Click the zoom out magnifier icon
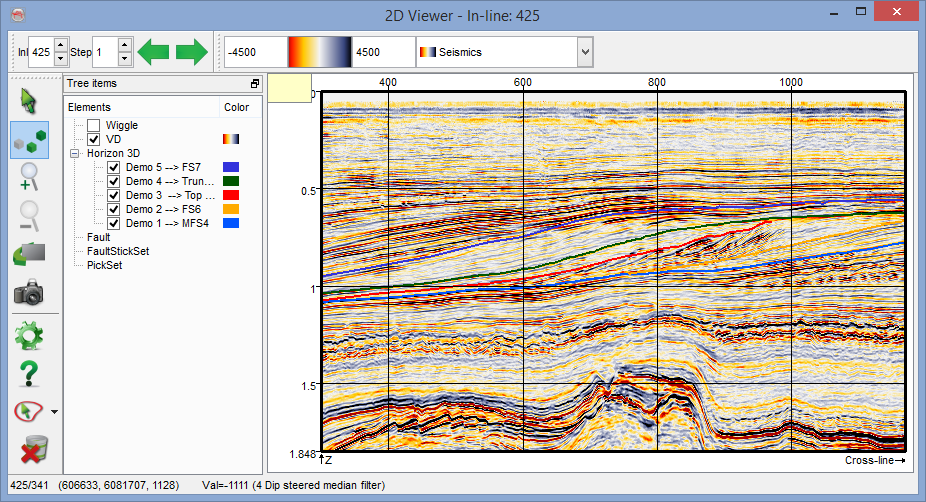Image resolution: width=926 pixels, height=502 pixels. pyautogui.click(x=29, y=215)
